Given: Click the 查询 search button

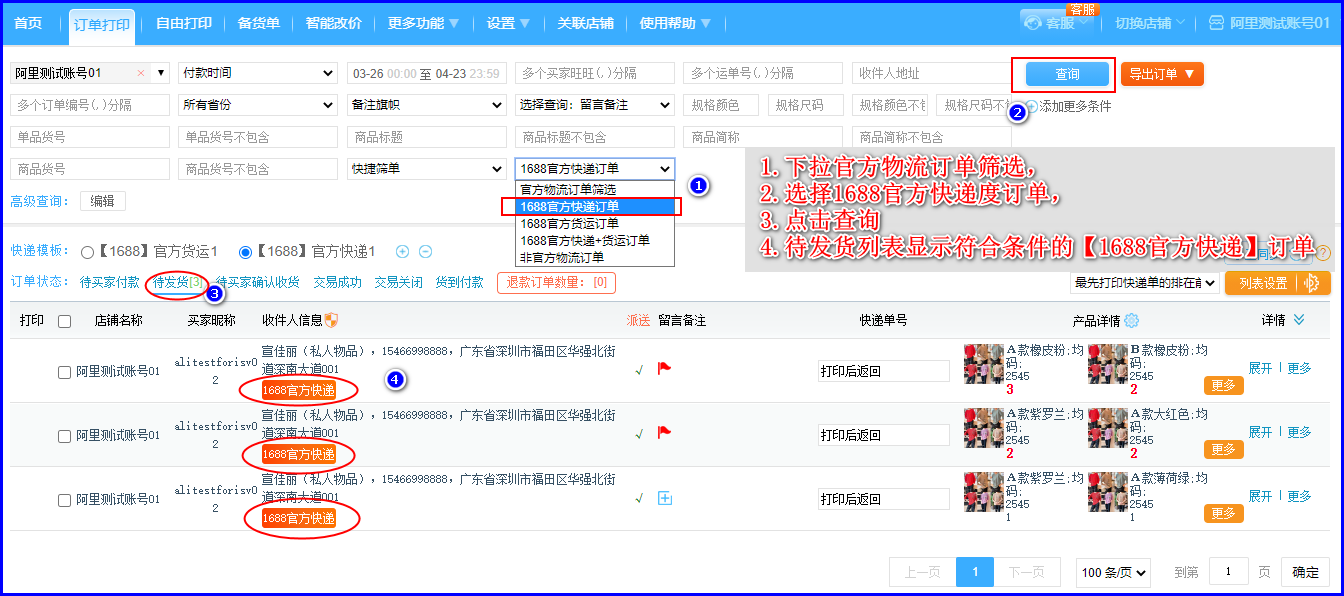Looking at the screenshot, I should pos(1068,74).
